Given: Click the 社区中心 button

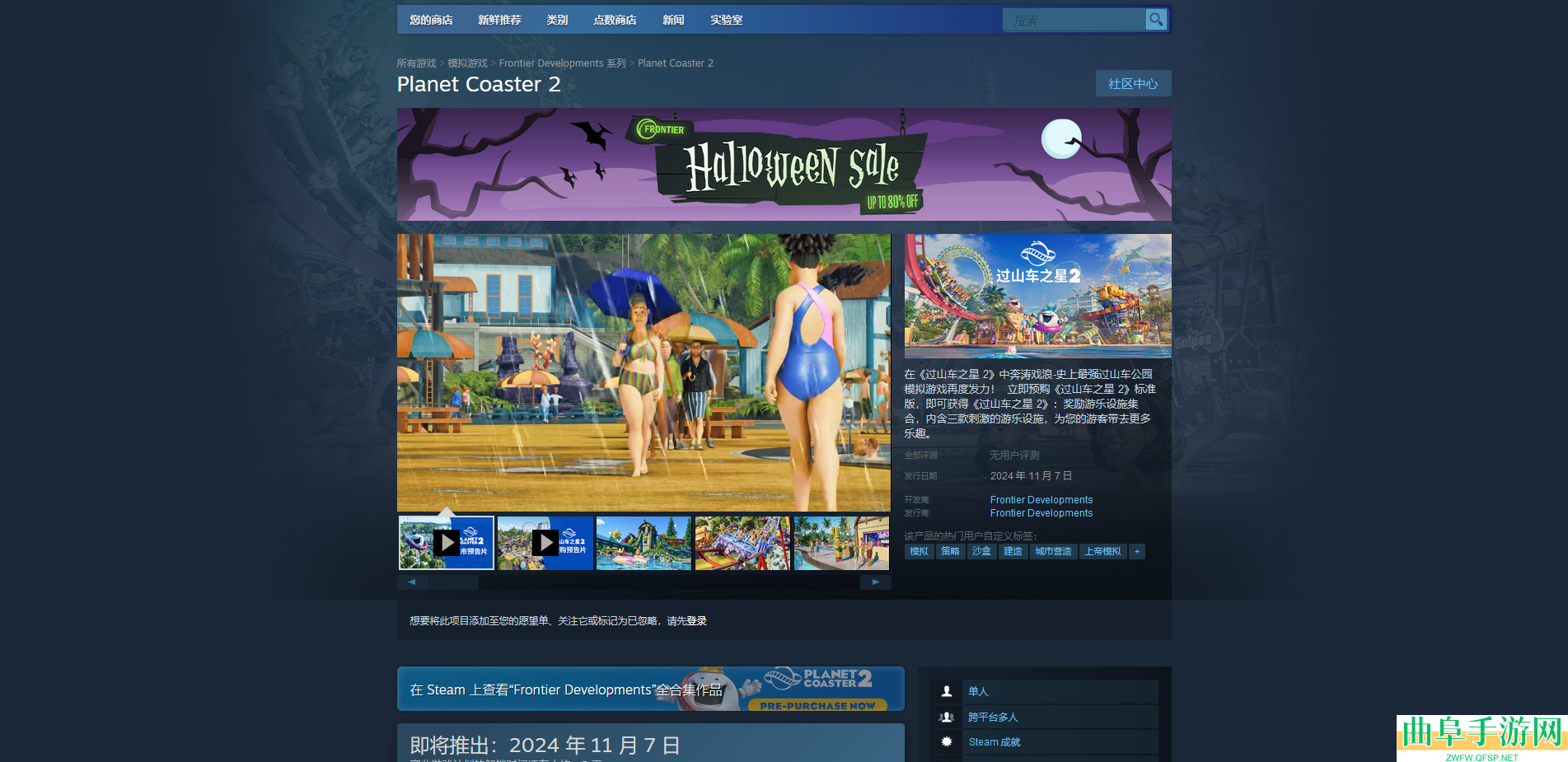Looking at the screenshot, I should (x=1133, y=84).
